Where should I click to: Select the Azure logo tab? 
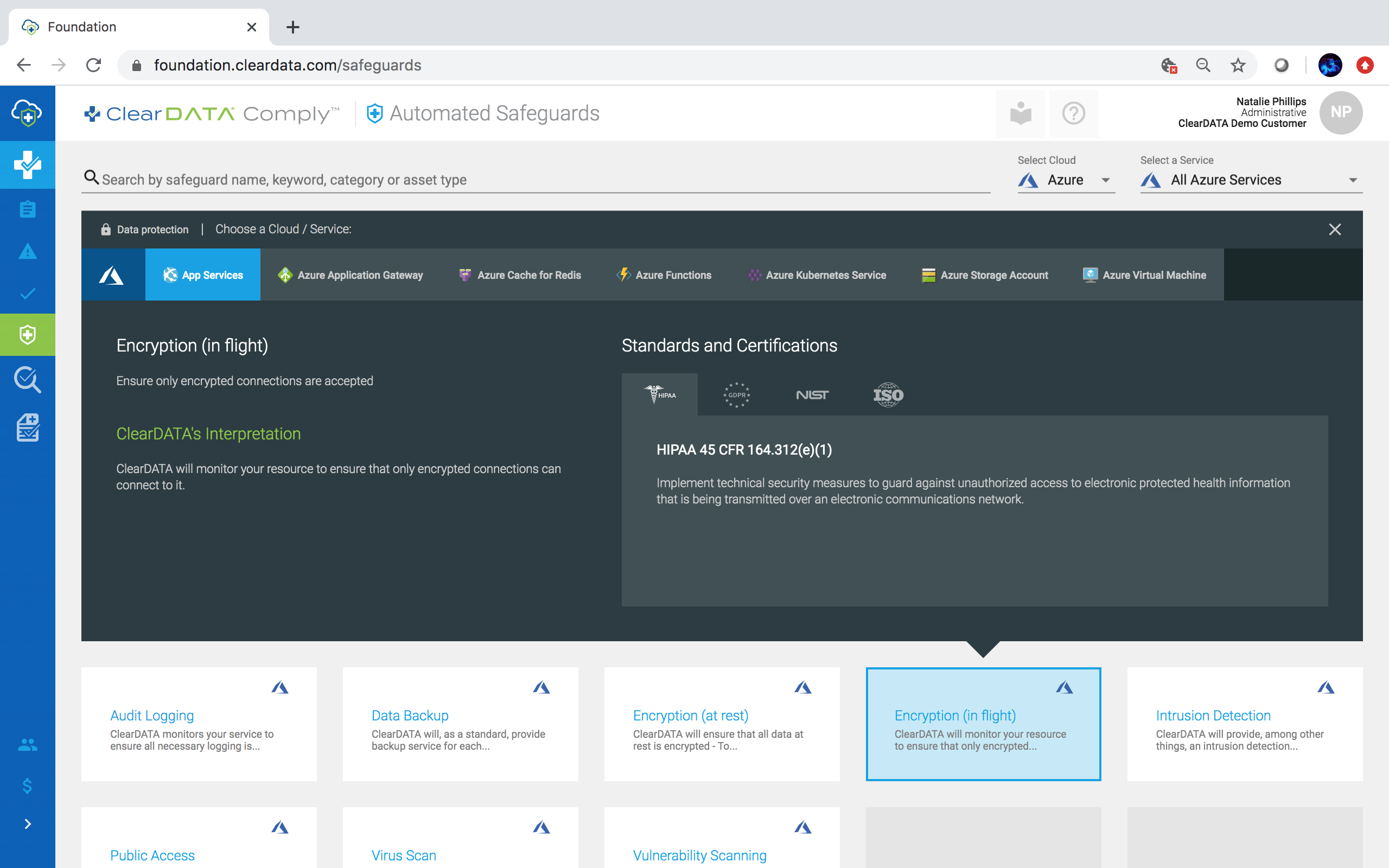(113, 275)
